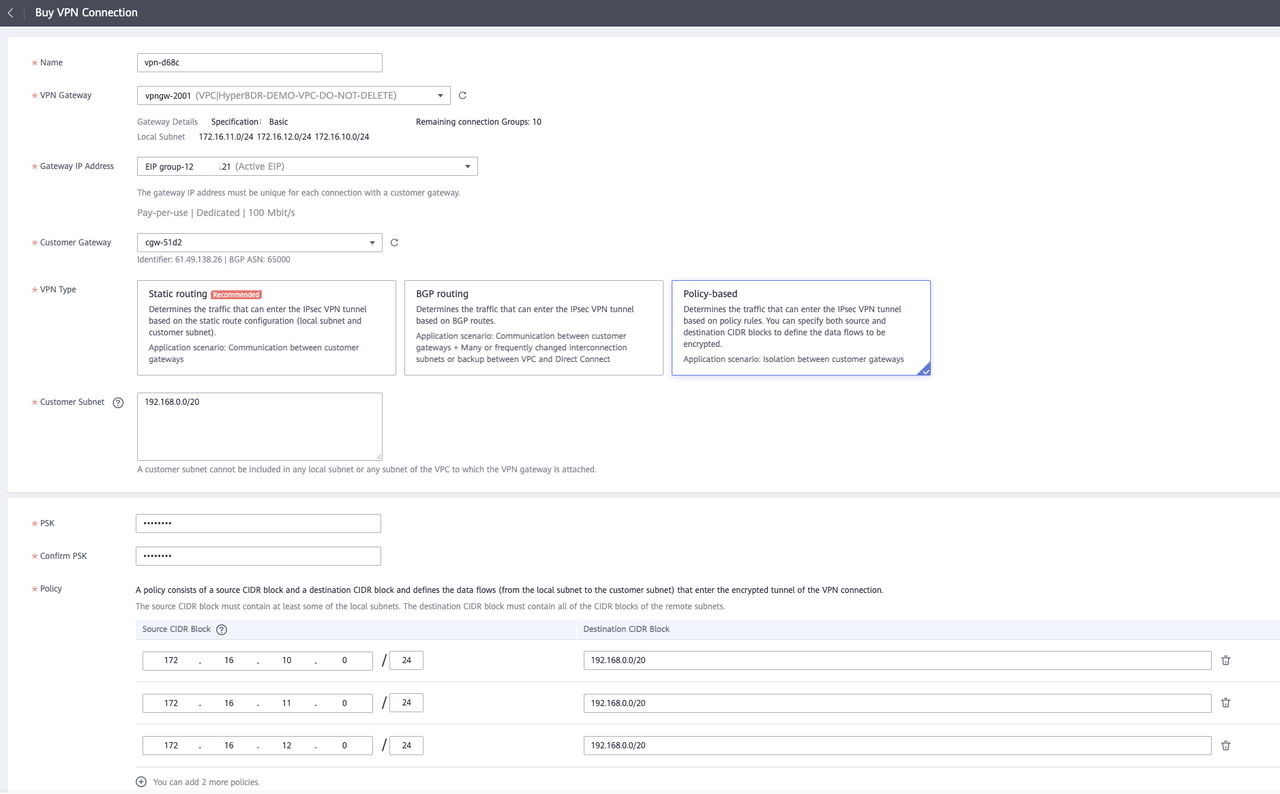
Task: Edit mask 24 of the 172.16.11.0 row
Action: tap(407, 703)
